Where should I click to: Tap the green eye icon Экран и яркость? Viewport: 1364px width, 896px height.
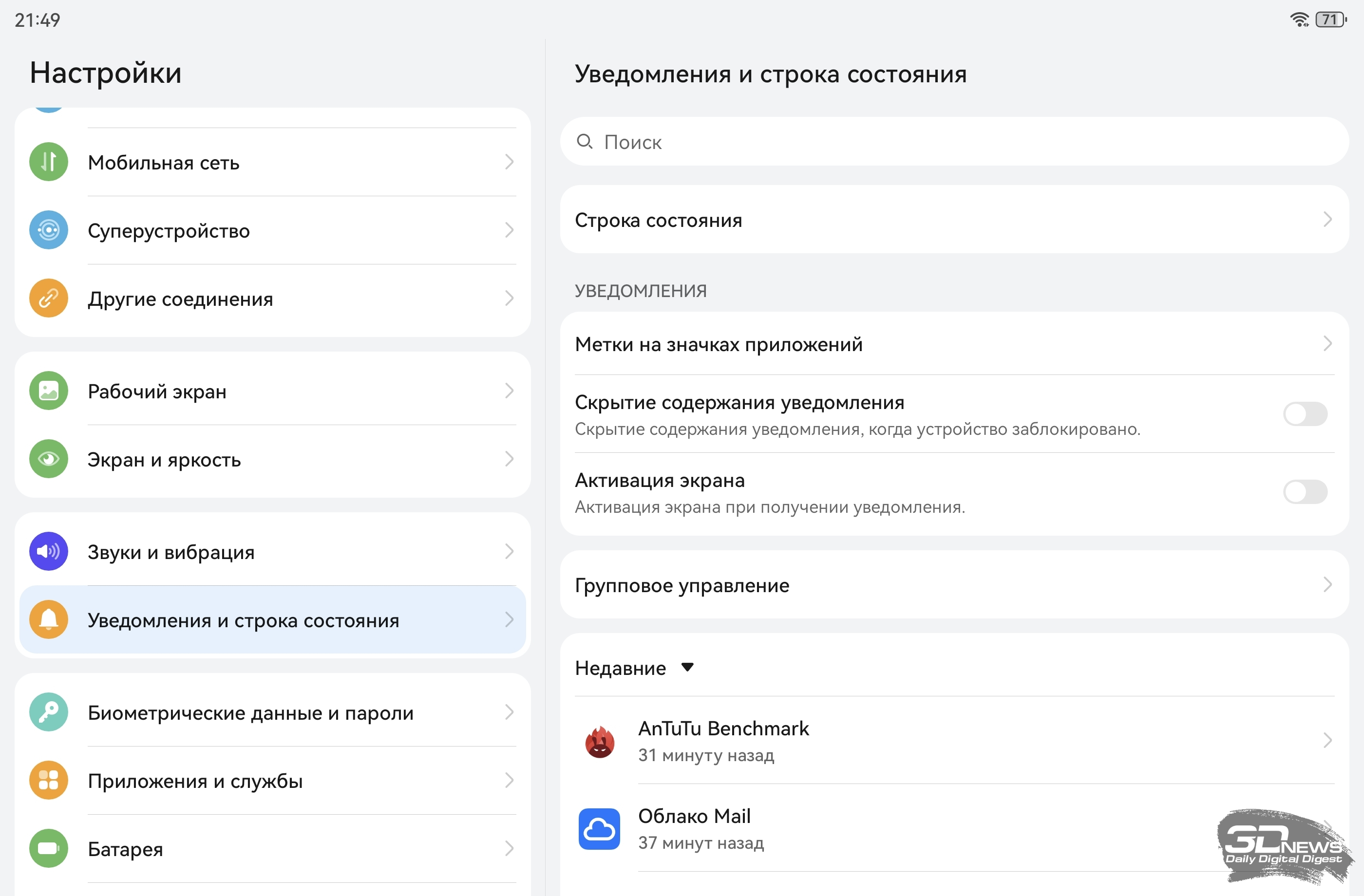[49, 460]
